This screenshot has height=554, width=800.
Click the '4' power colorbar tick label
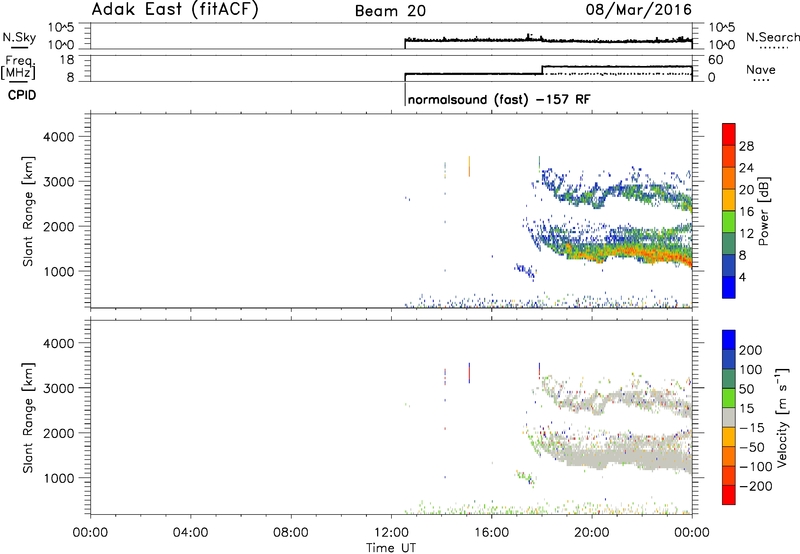(x=742, y=277)
